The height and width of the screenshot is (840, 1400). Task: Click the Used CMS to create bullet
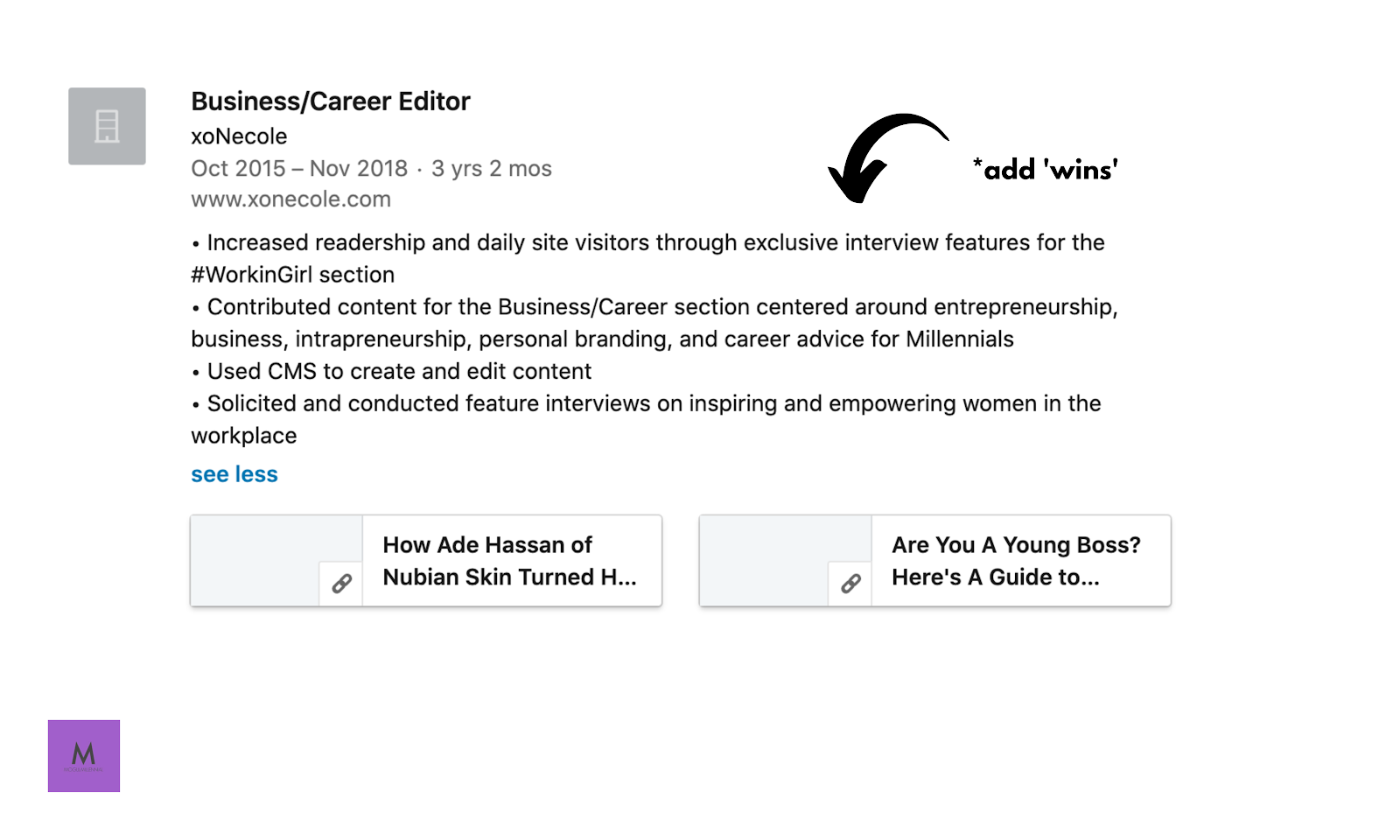tap(391, 371)
